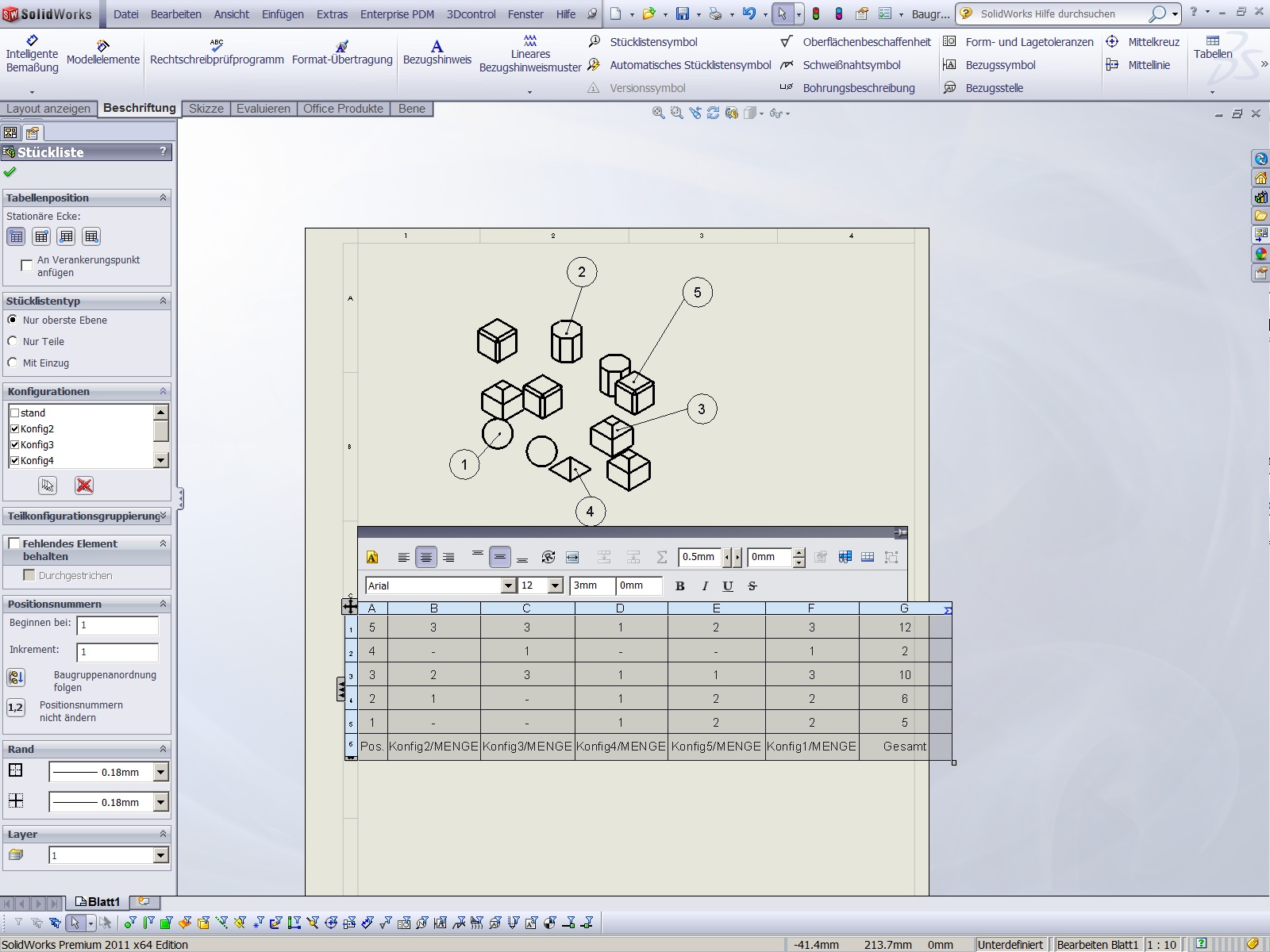Open the Arial font dropdown

(x=509, y=586)
